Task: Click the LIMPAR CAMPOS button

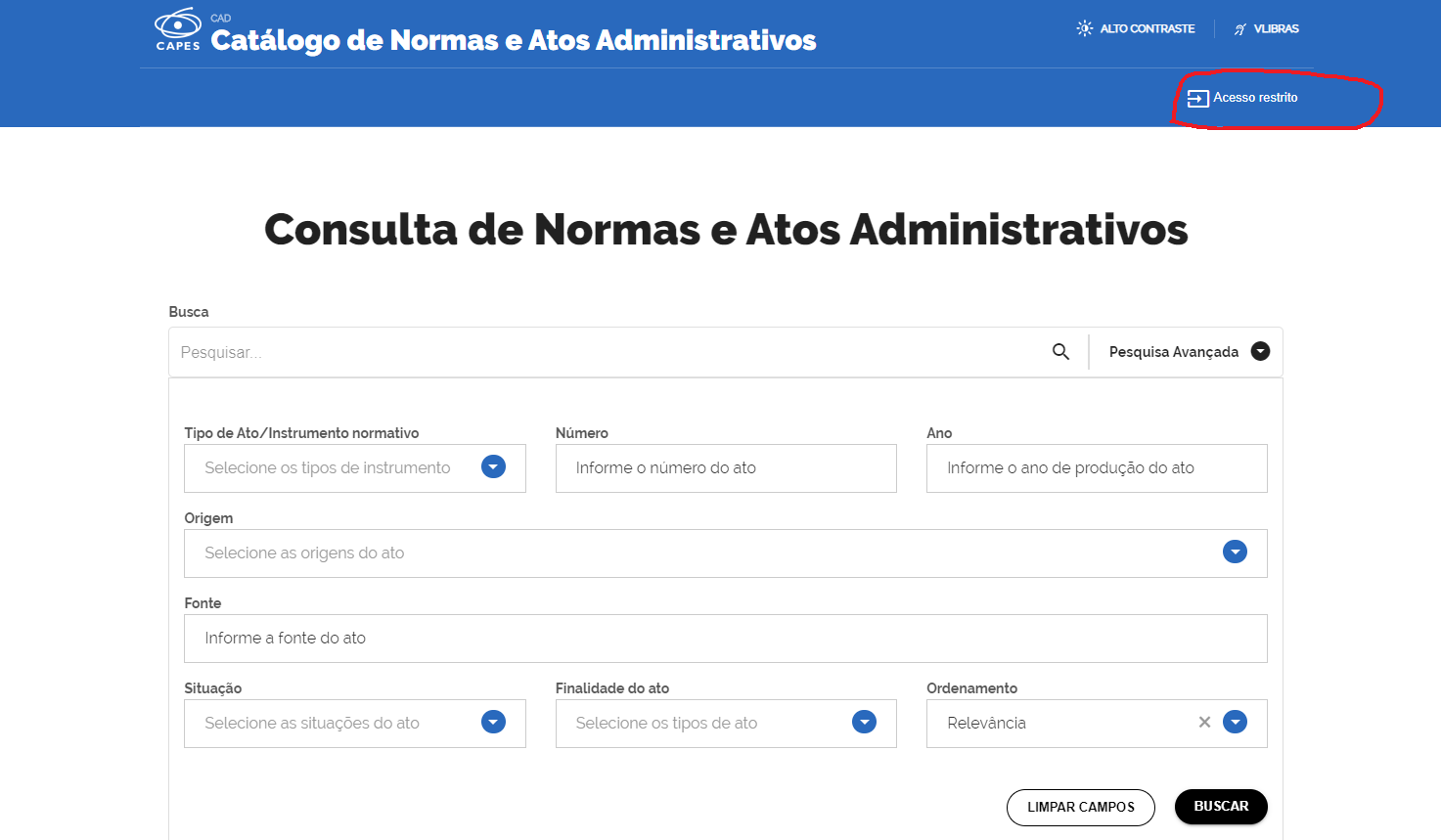Action: click(x=1080, y=807)
